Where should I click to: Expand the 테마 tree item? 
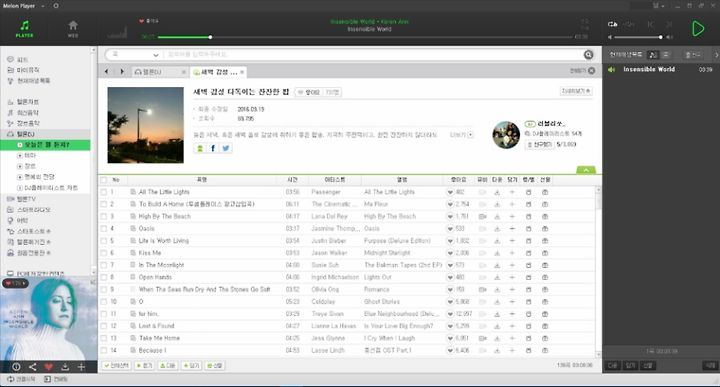click(x=20, y=156)
